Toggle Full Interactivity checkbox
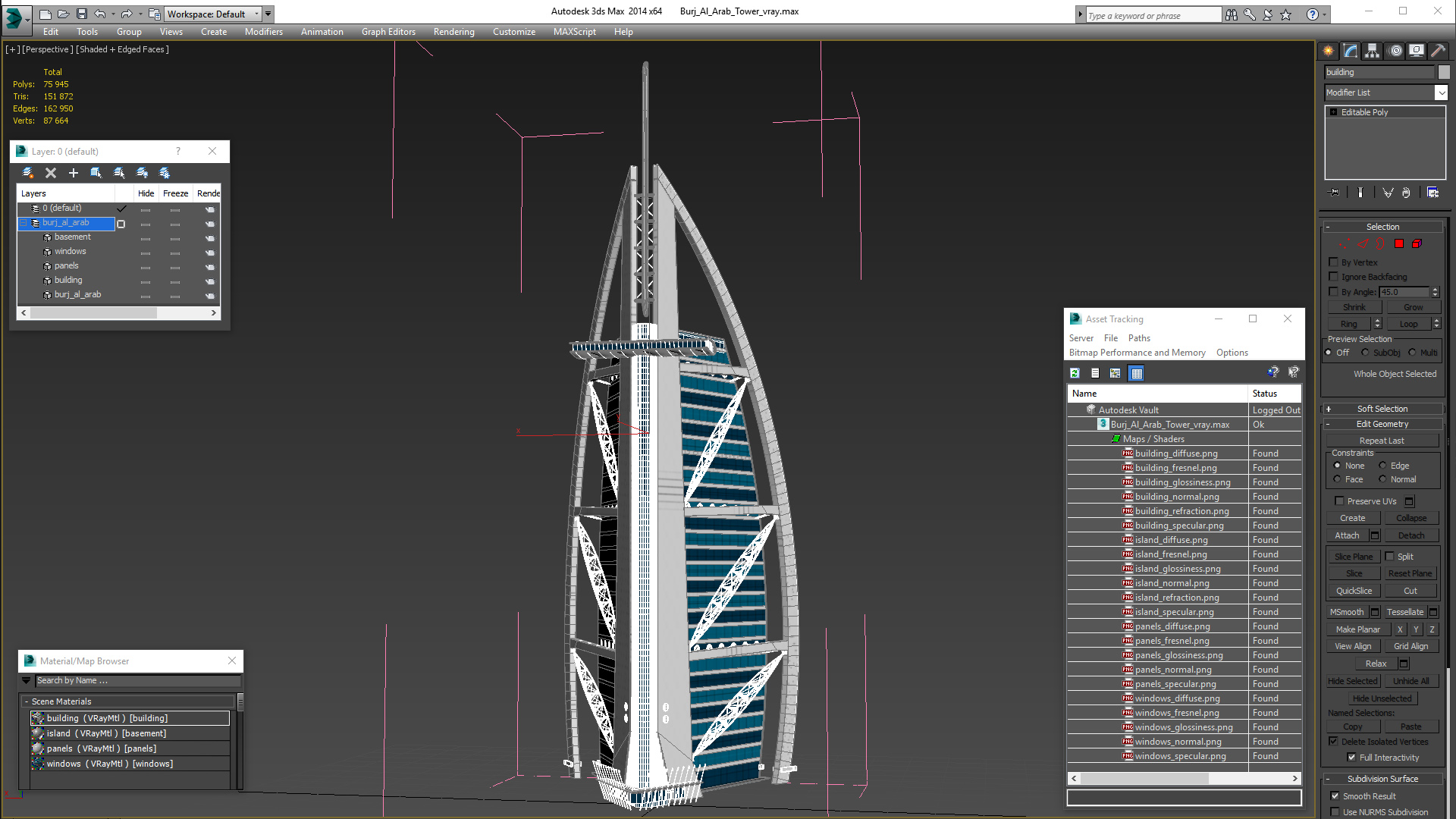1456x819 pixels. [x=1351, y=758]
